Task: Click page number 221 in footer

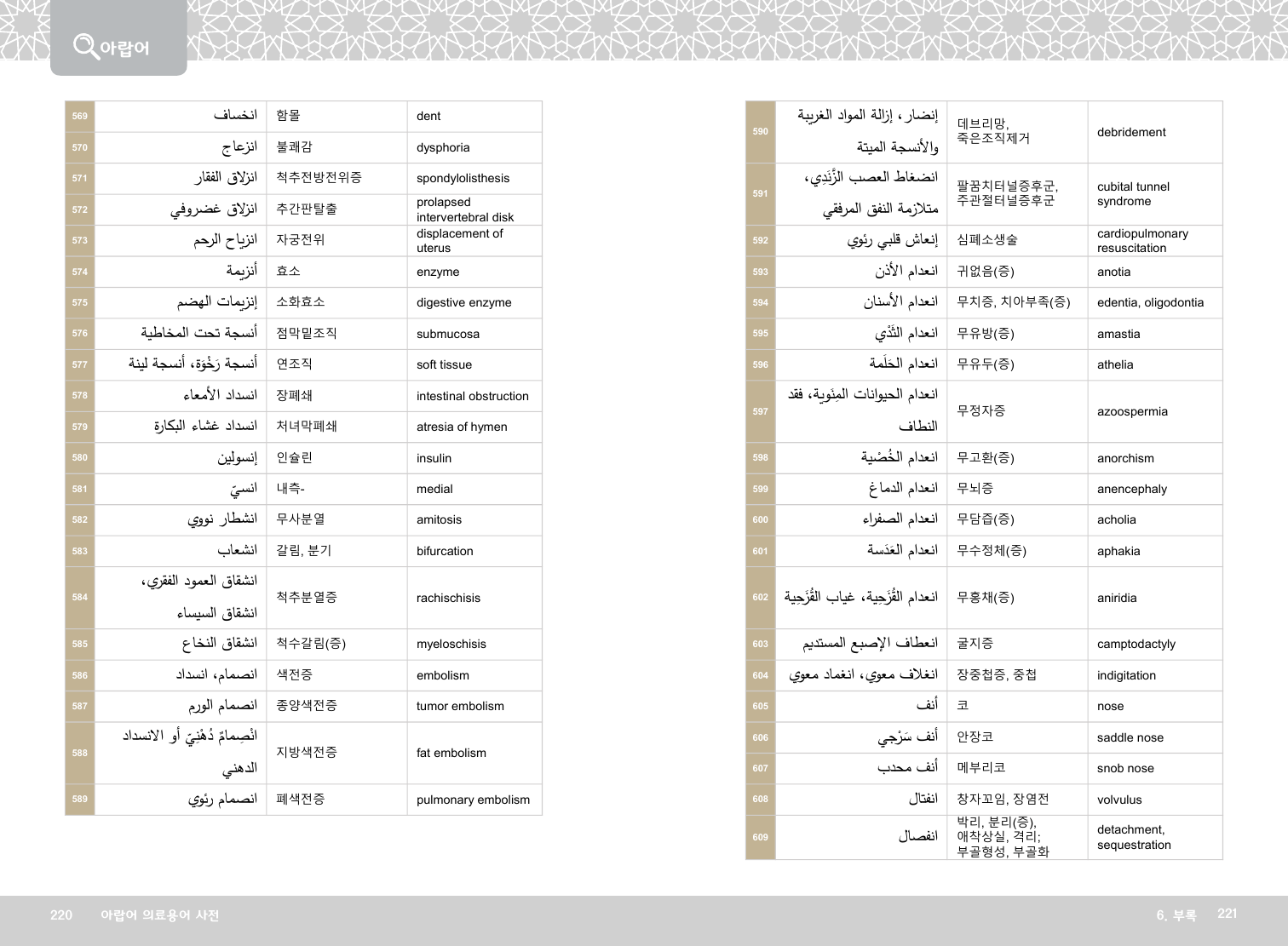Action: pos(1227,914)
